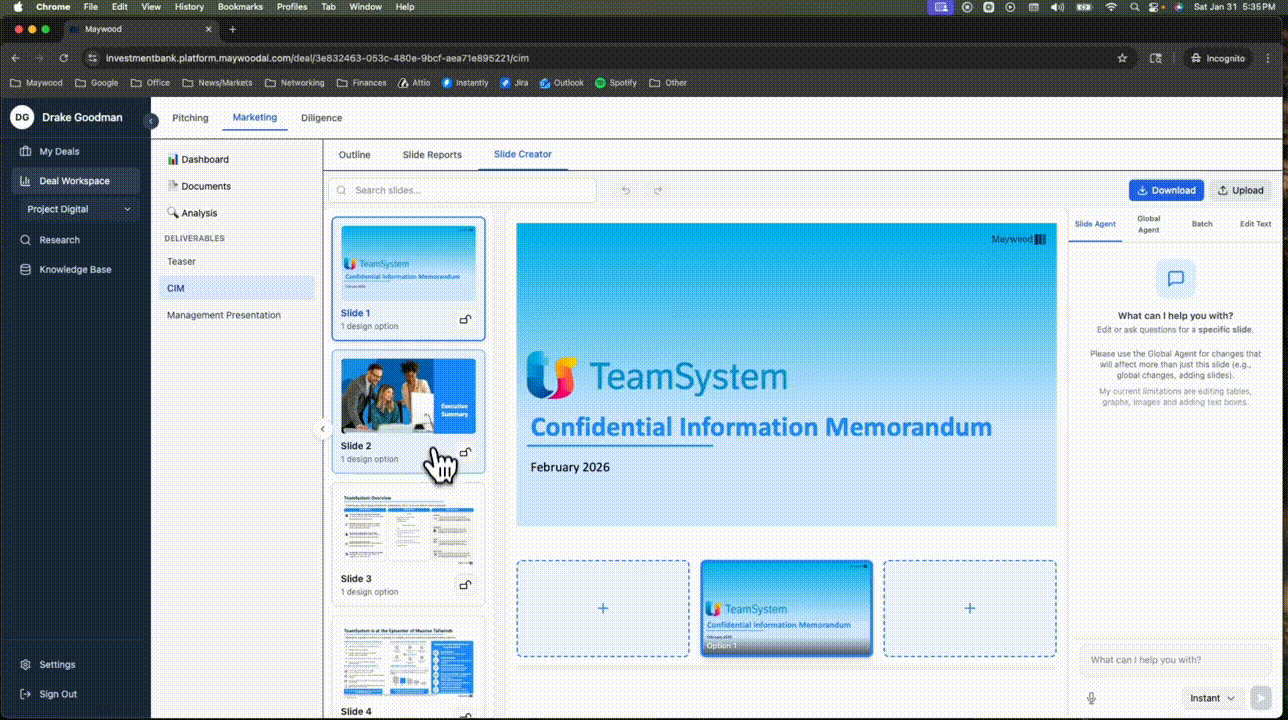Image resolution: width=1288 pixels, height=720 pixels.
Task: Click the microphone voice input icon
Action: coord(1091,698)
